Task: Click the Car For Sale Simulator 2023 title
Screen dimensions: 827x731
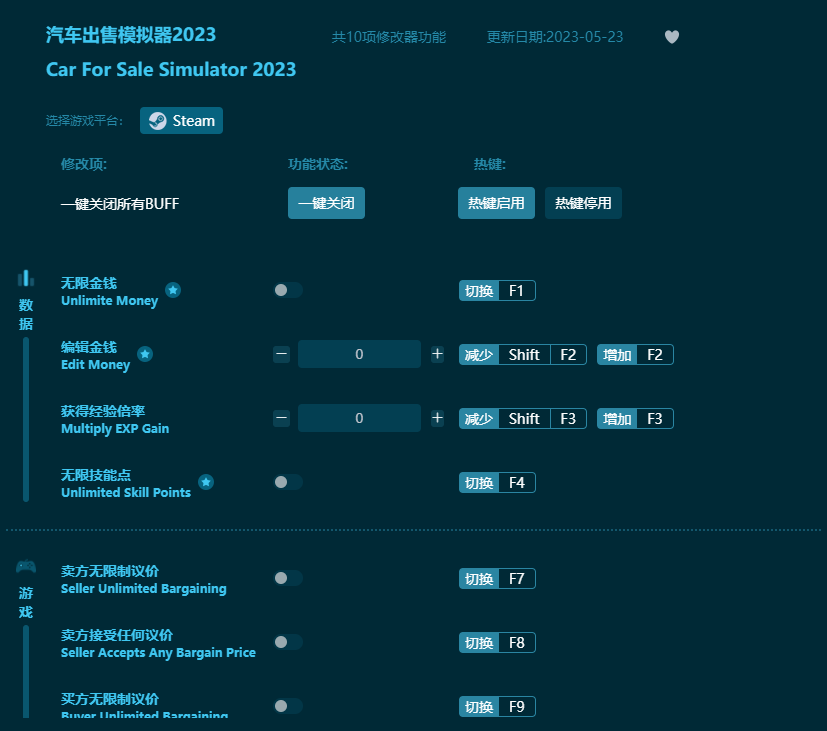Action: pyautogui.click(x=171, y=70)
